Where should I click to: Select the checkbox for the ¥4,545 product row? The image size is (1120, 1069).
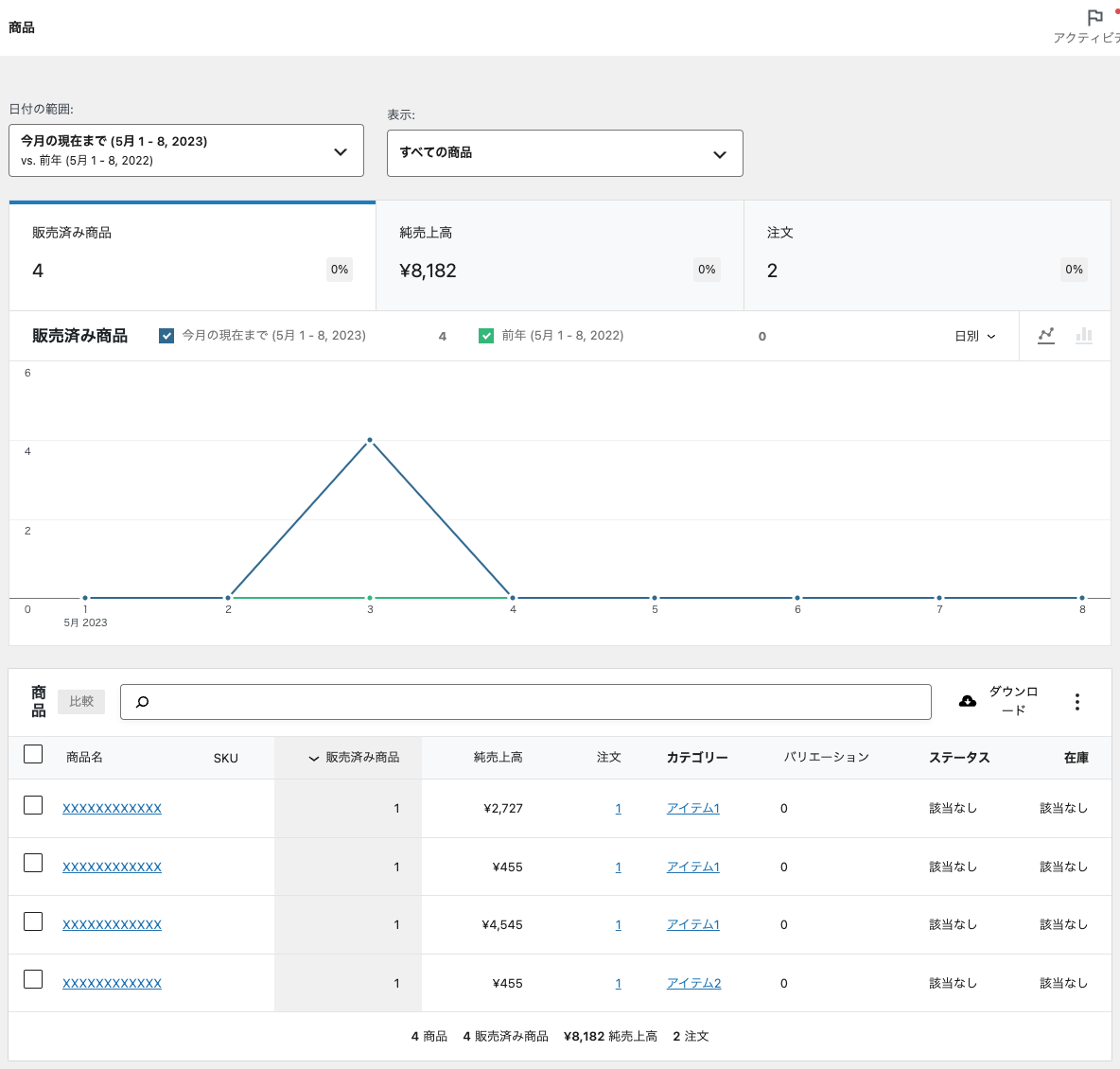pos(33,921)
